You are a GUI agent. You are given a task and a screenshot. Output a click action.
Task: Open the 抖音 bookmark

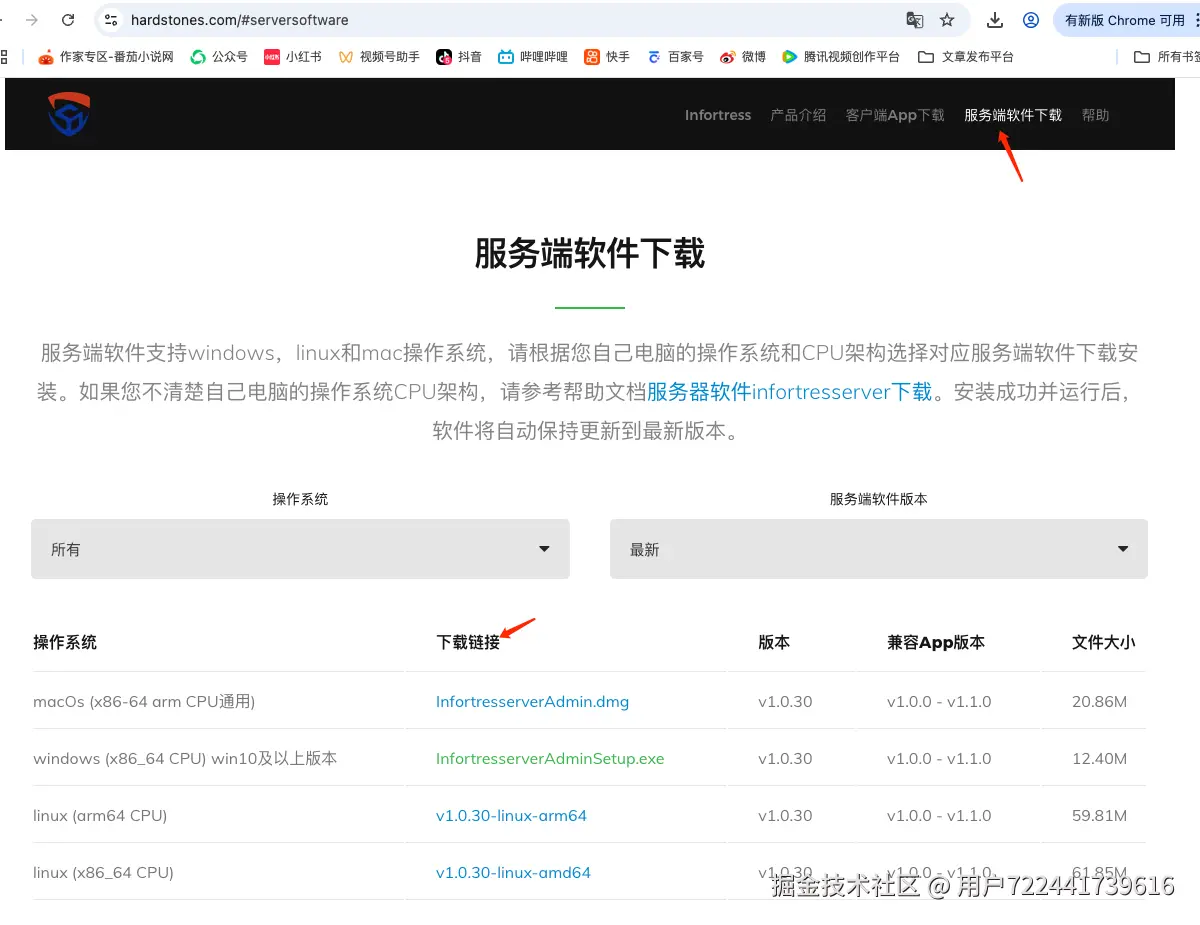pyautogui.click(x=459, y=57)
